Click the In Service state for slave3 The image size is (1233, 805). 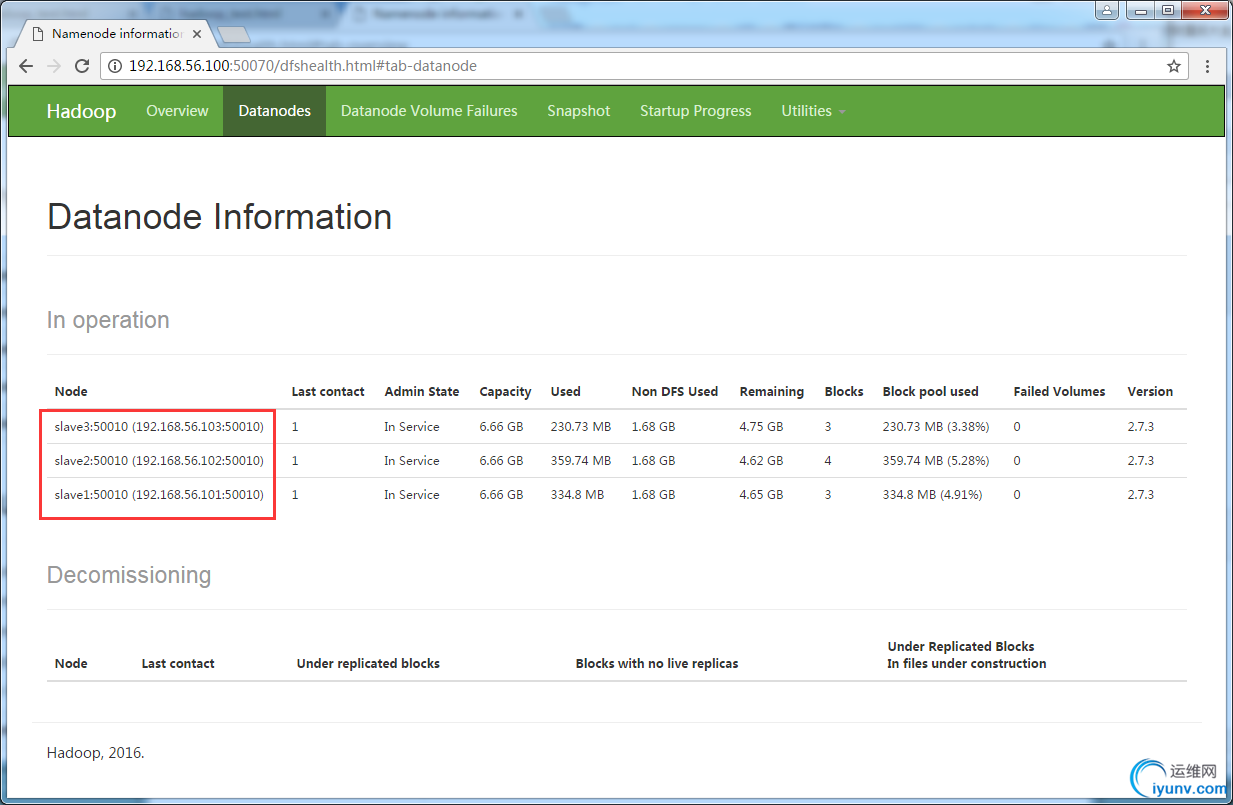pyautogui.click(x=412, y=427)
